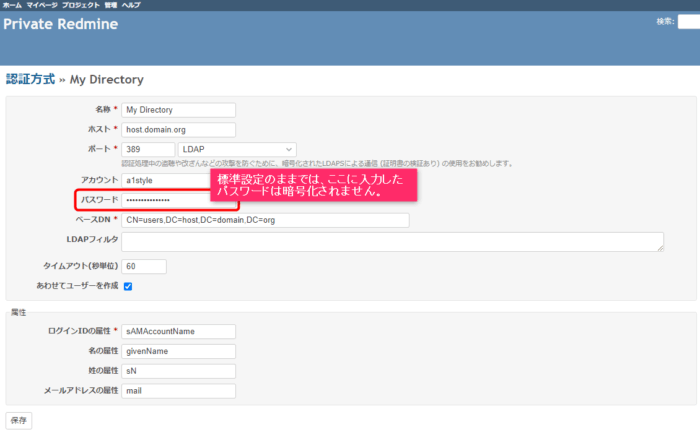Open the プロジェクト menu item
Screen dimensions: 700x435
(x=81, y=5)
